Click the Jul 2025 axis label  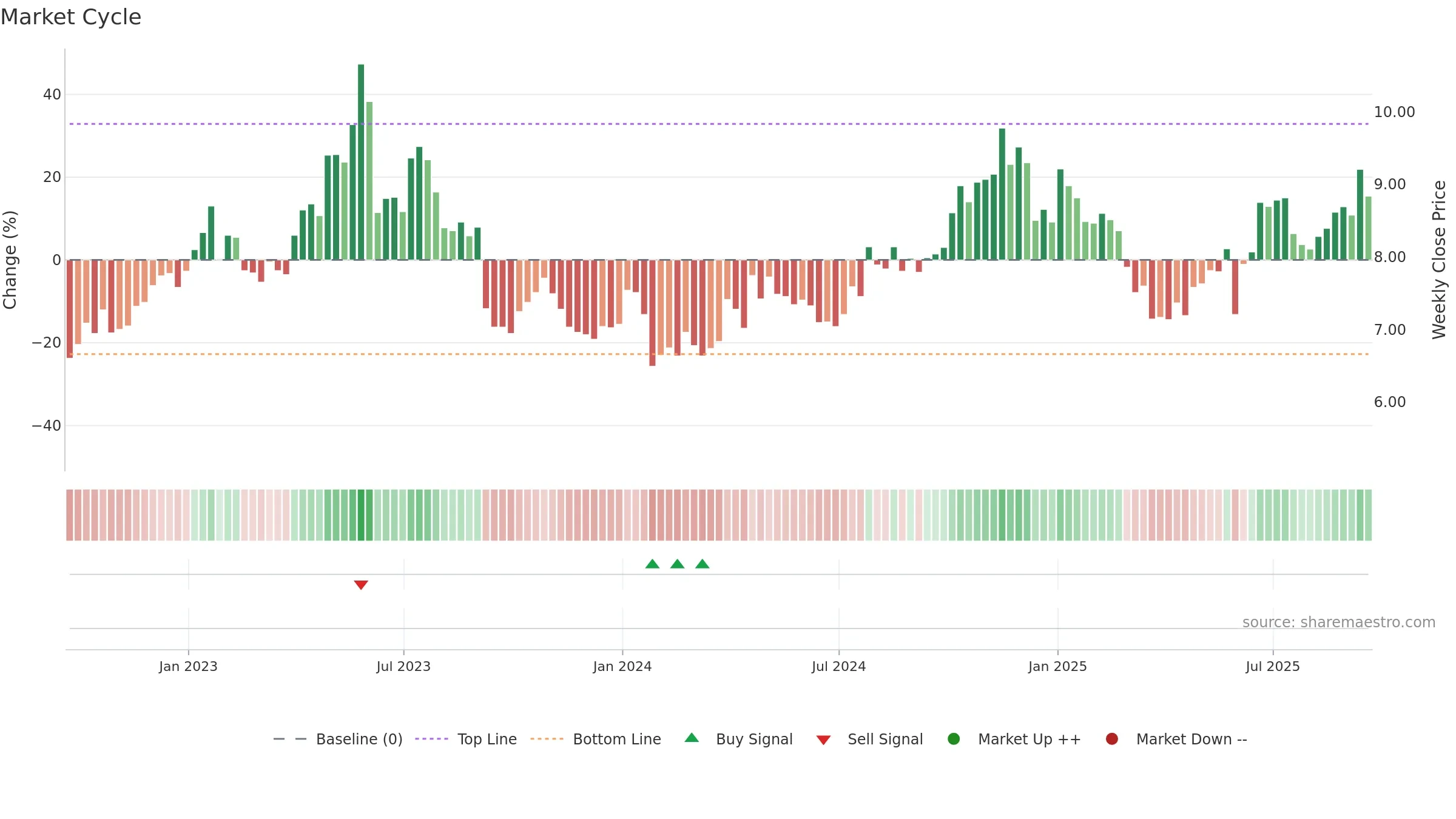[1273, 666]
